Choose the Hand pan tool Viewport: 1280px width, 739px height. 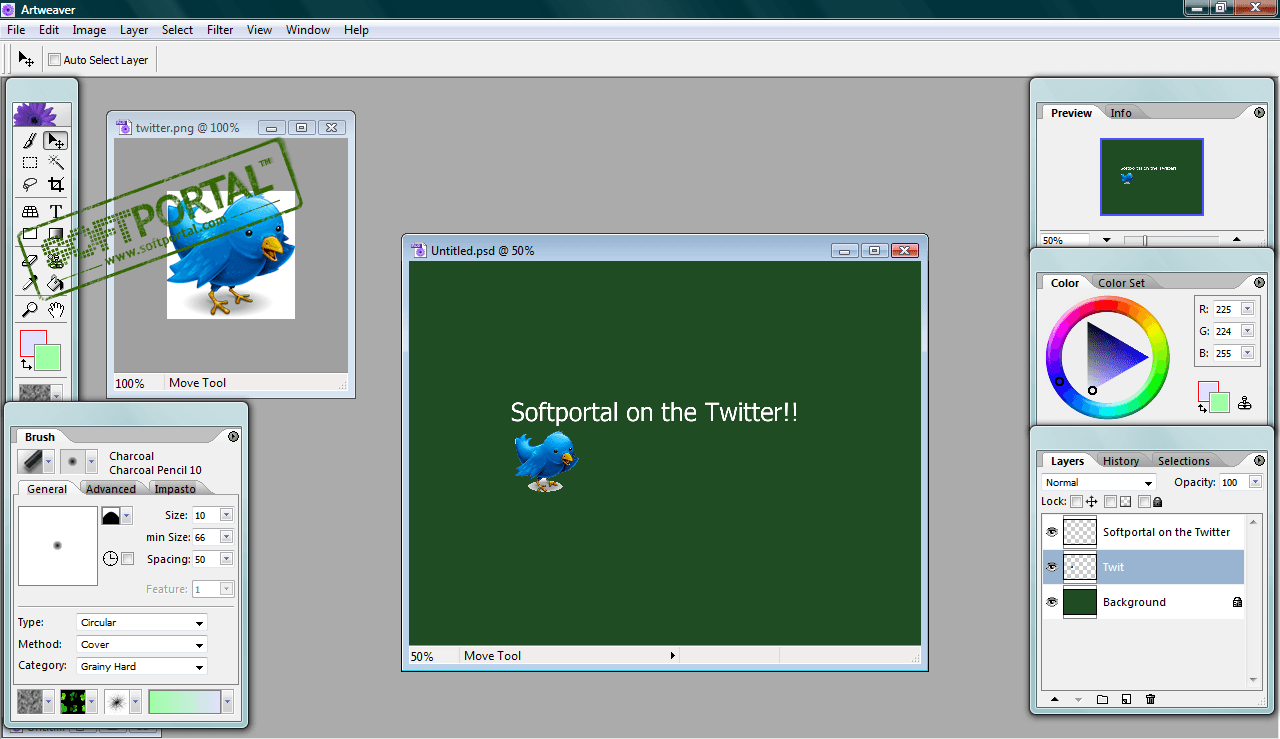point(56,310)
